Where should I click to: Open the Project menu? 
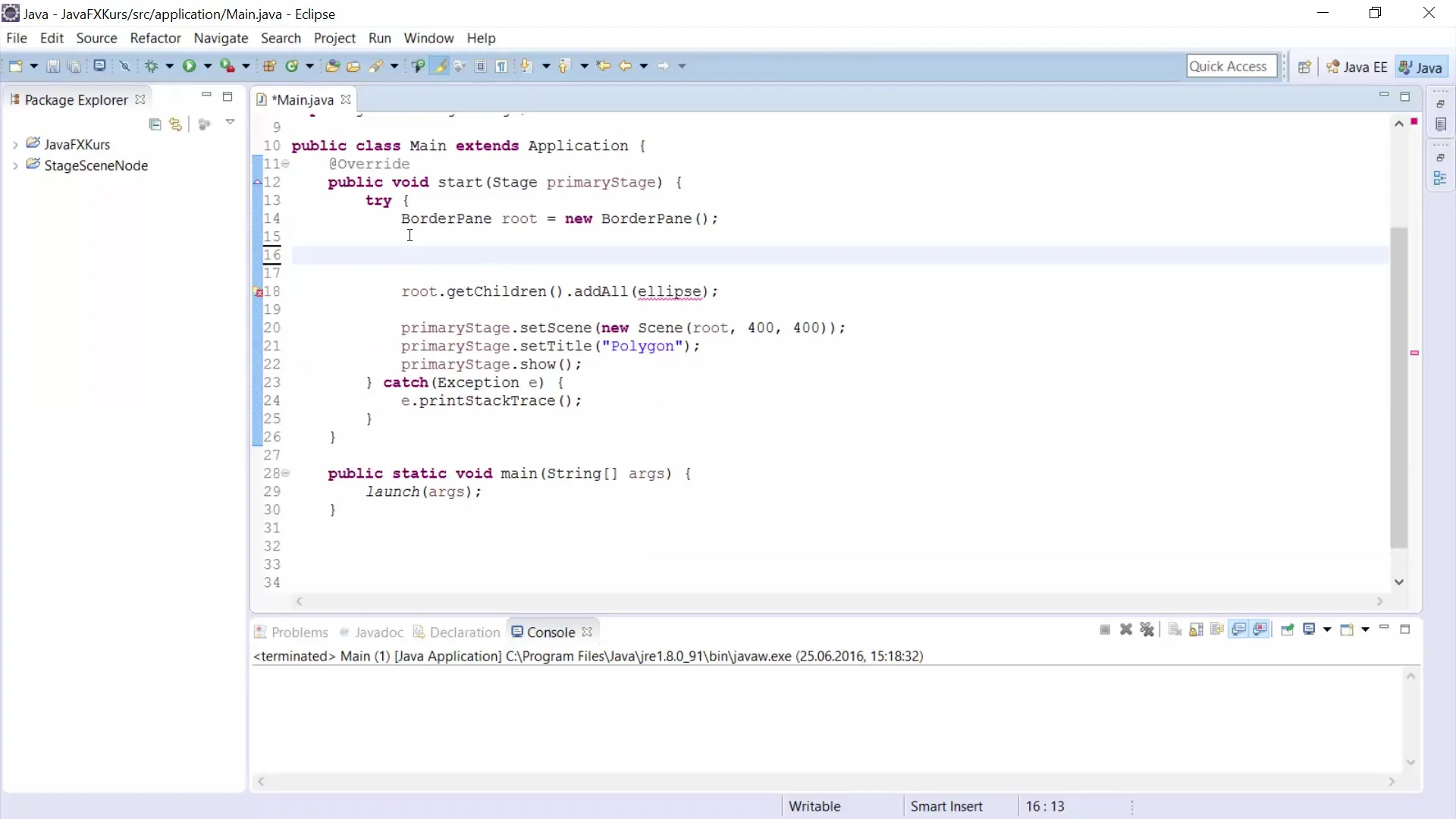(x=334, y=38)
